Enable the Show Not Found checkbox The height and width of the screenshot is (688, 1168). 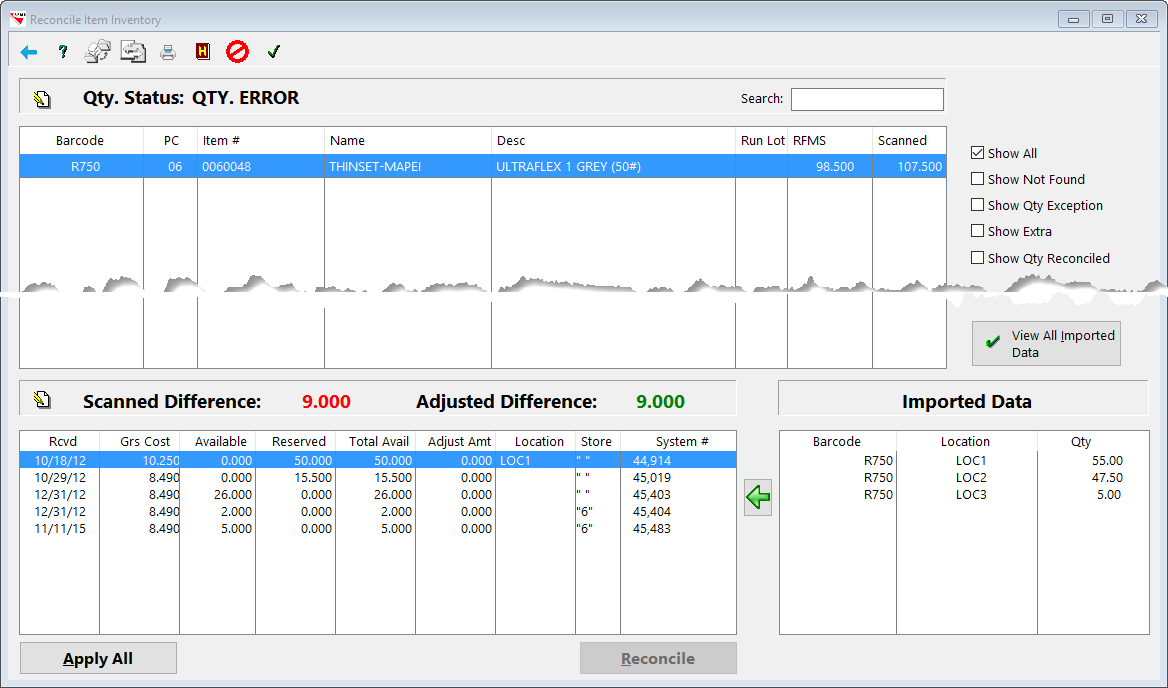pyautogui.click(x=978, y=179)
